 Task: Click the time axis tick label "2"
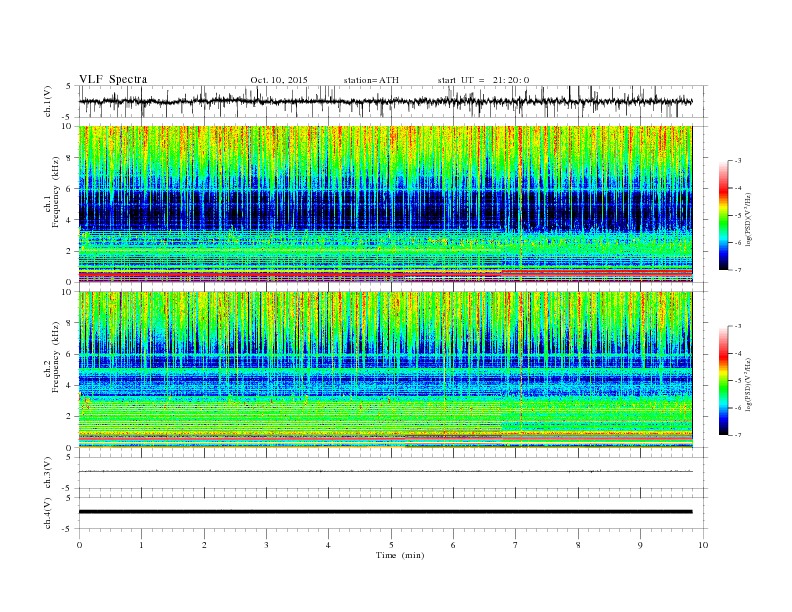[x=204, y=545]
